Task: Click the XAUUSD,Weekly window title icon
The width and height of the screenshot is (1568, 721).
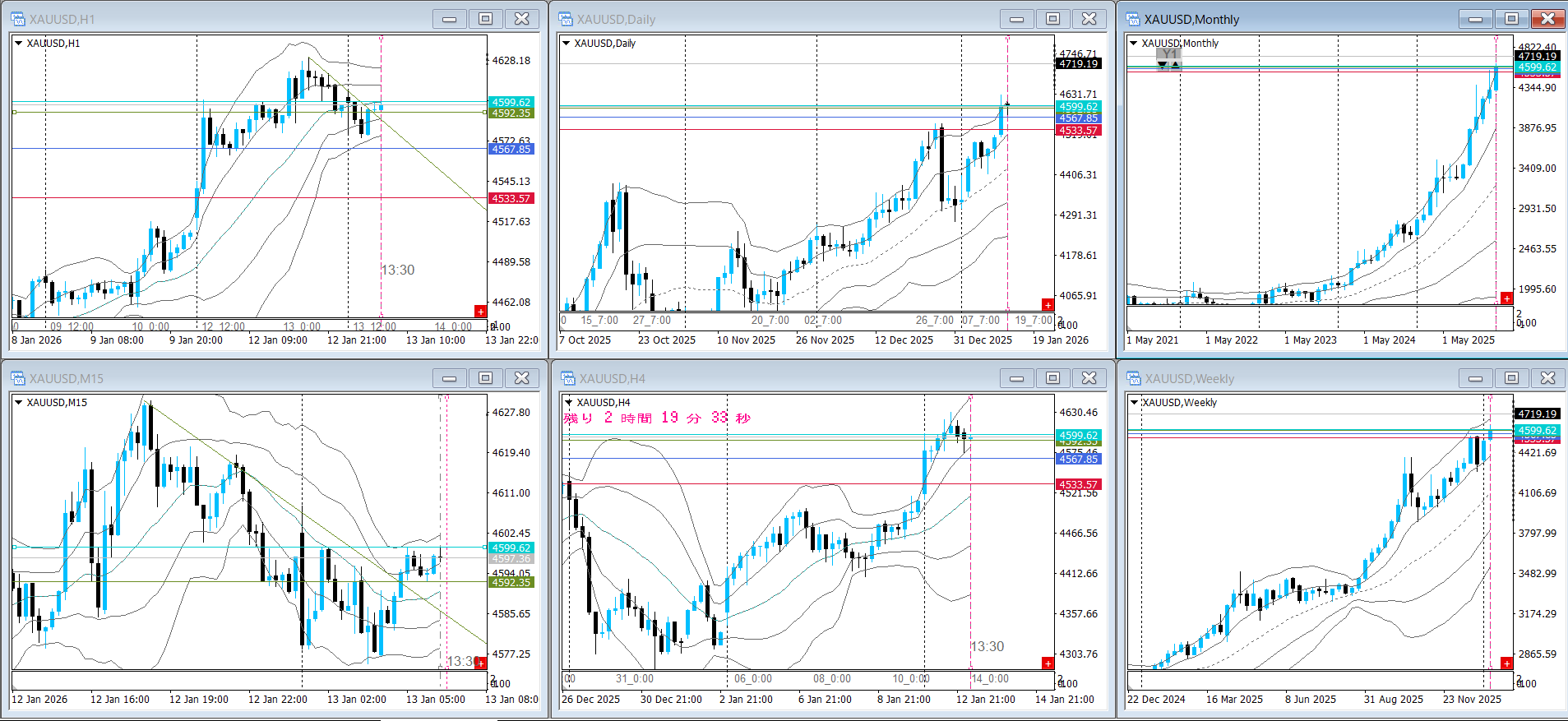Action: pyautogui.click(x=1134, y=378)
